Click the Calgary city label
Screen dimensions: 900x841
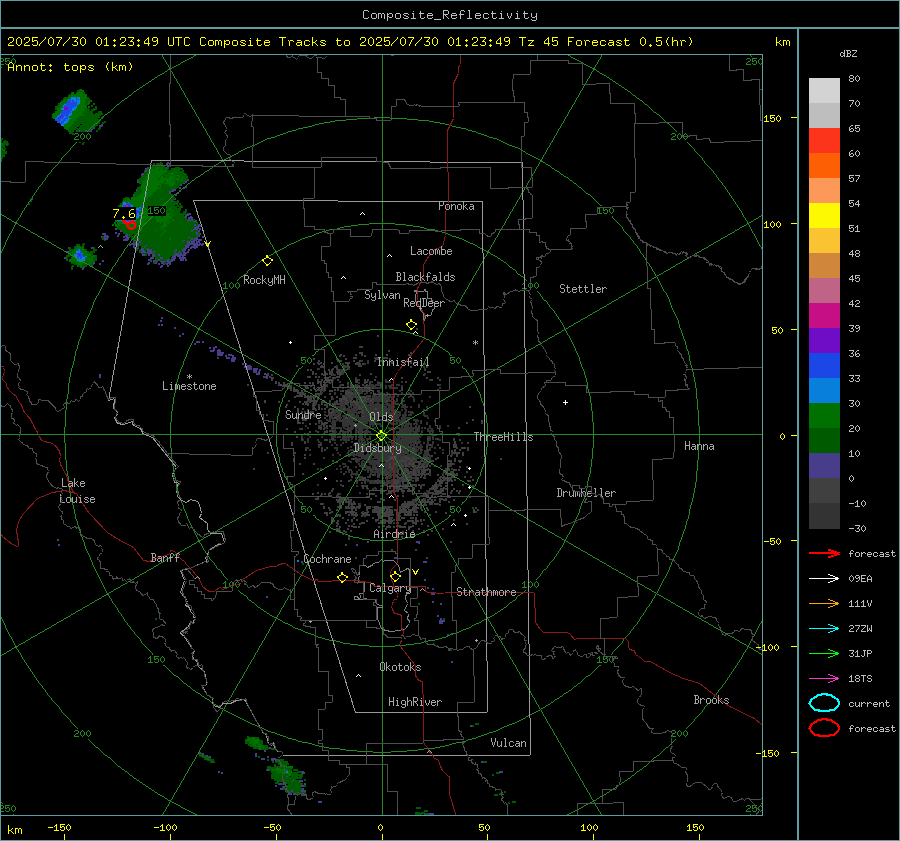tap(390, 588)
